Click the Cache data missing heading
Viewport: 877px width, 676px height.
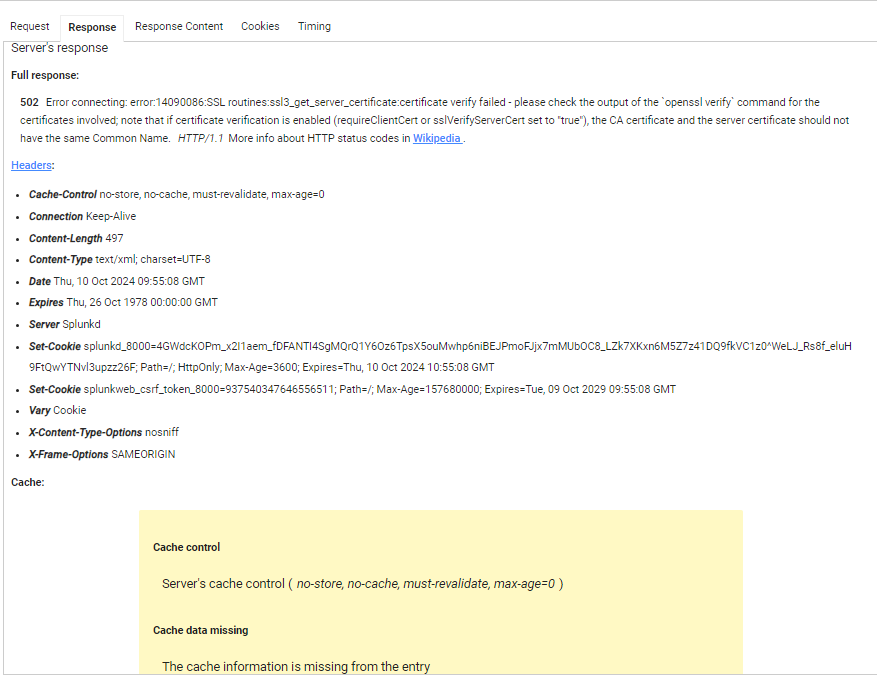(x=200, y=631)
